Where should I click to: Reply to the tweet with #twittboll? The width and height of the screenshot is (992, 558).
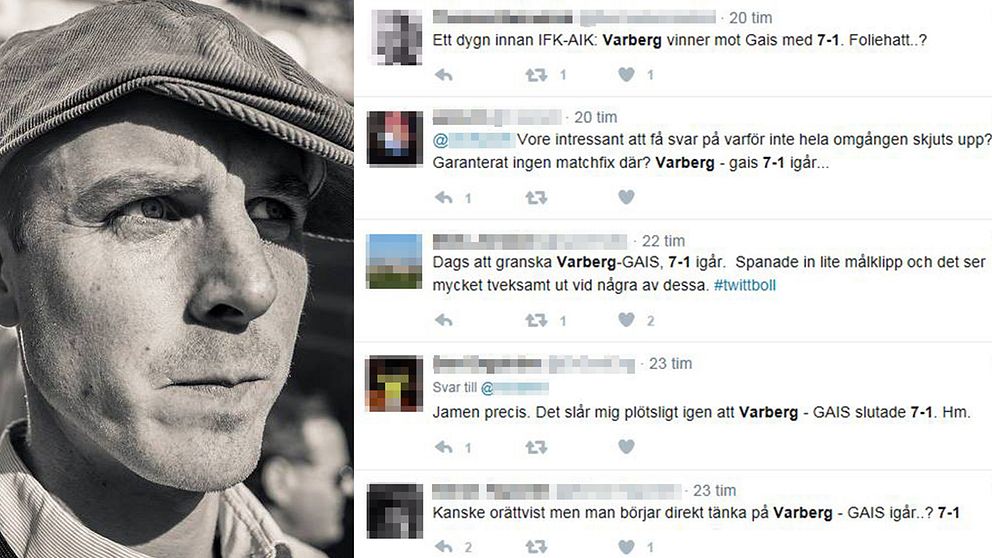coord(444,321)
